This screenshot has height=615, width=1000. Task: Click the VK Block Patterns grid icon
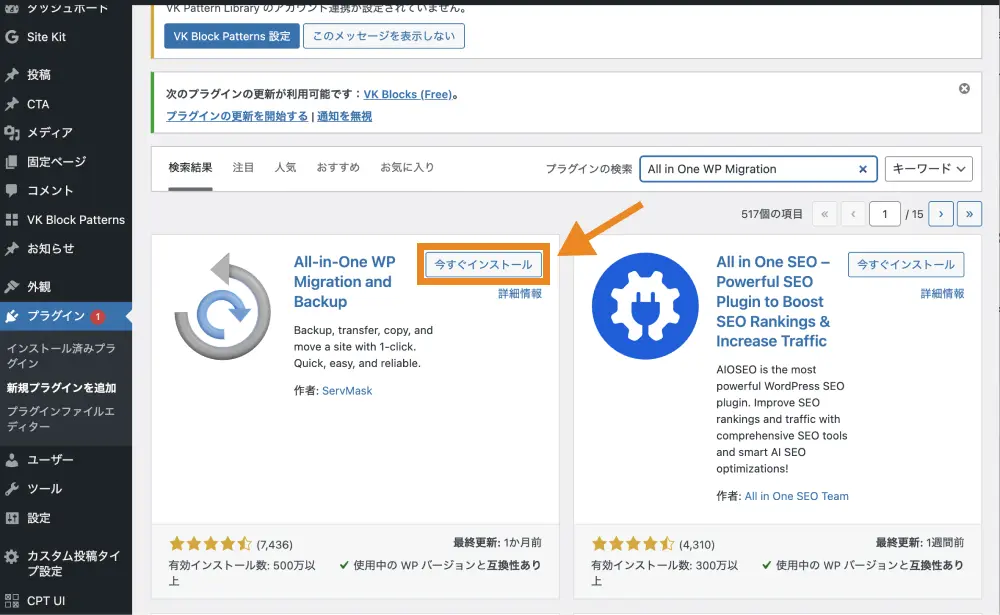pyautogui.click(x=12, y=220)
